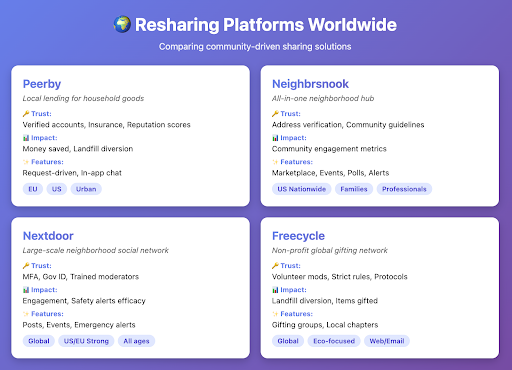
Task: Click the Impact label on the Freecycle card
Action: click(293, 290)
